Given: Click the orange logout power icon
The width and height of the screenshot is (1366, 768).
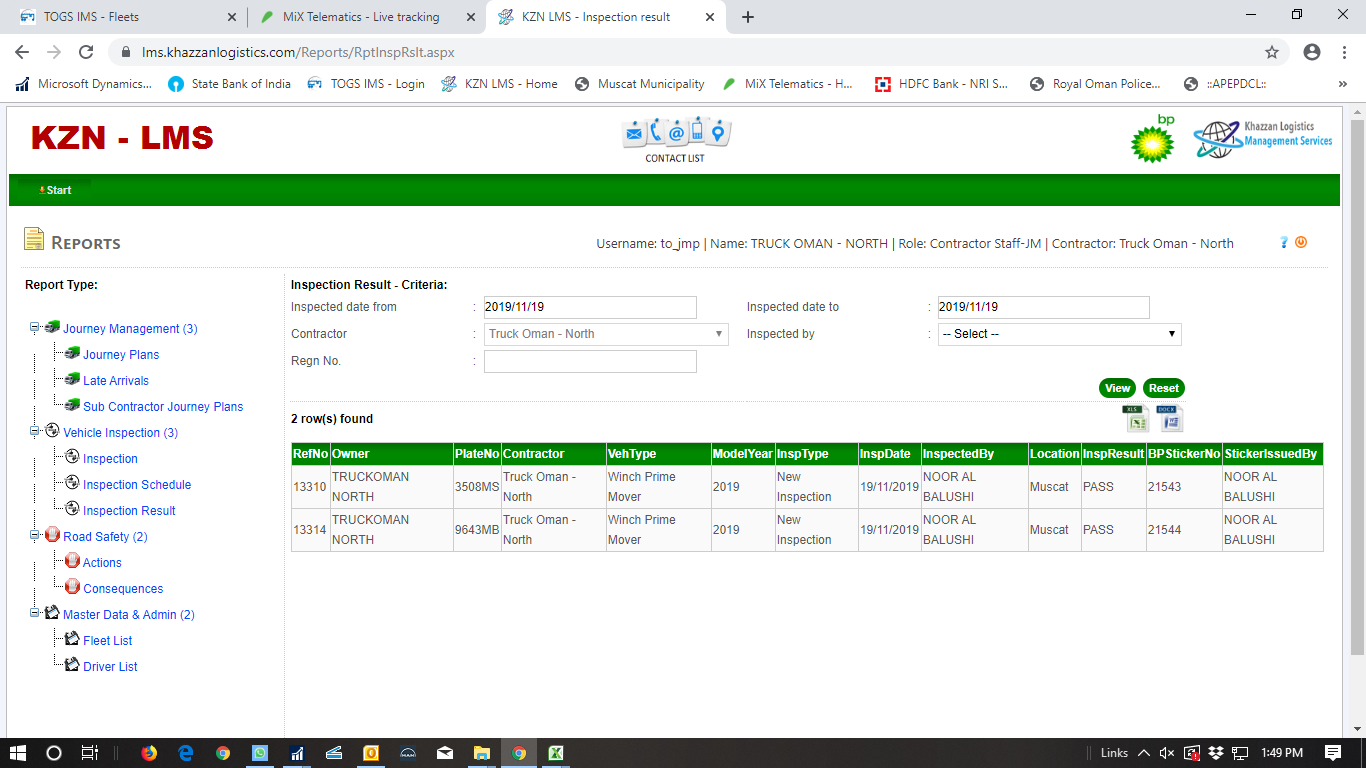Looking at the screenshot, I should (x=1301, y=242).
